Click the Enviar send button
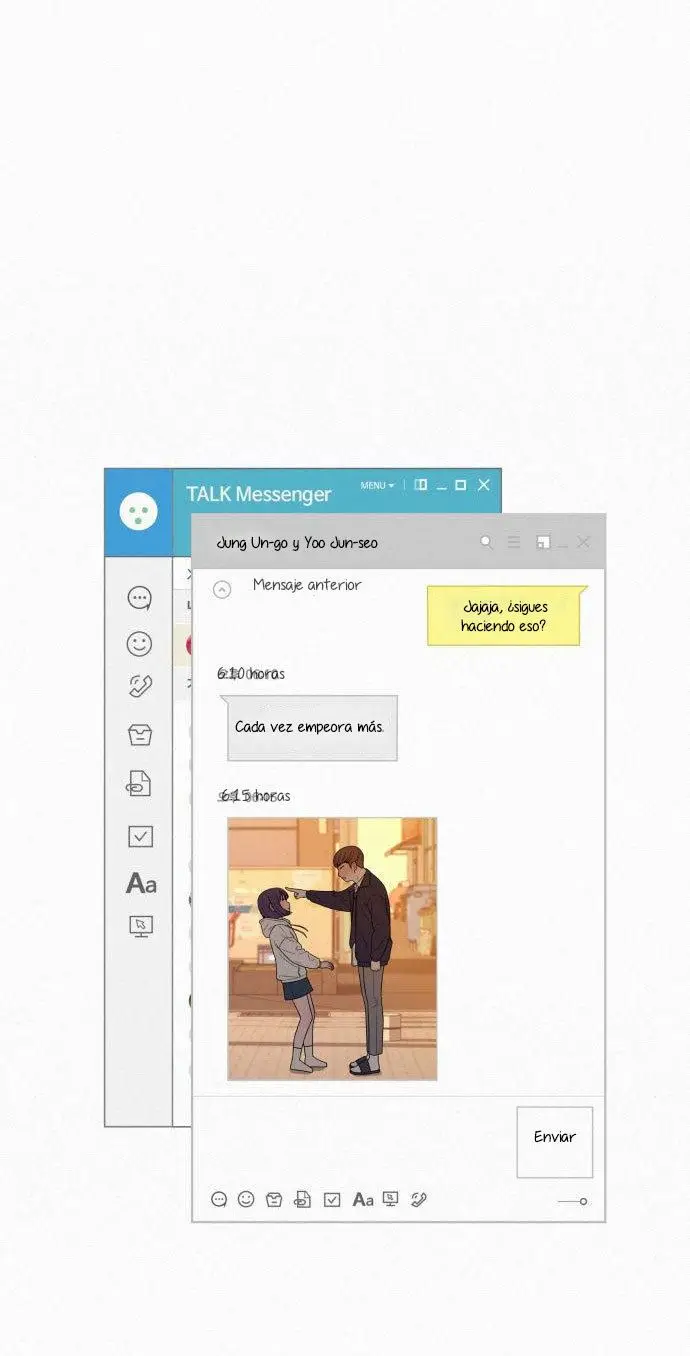 pyautogui.click(x=555, y=1141)
